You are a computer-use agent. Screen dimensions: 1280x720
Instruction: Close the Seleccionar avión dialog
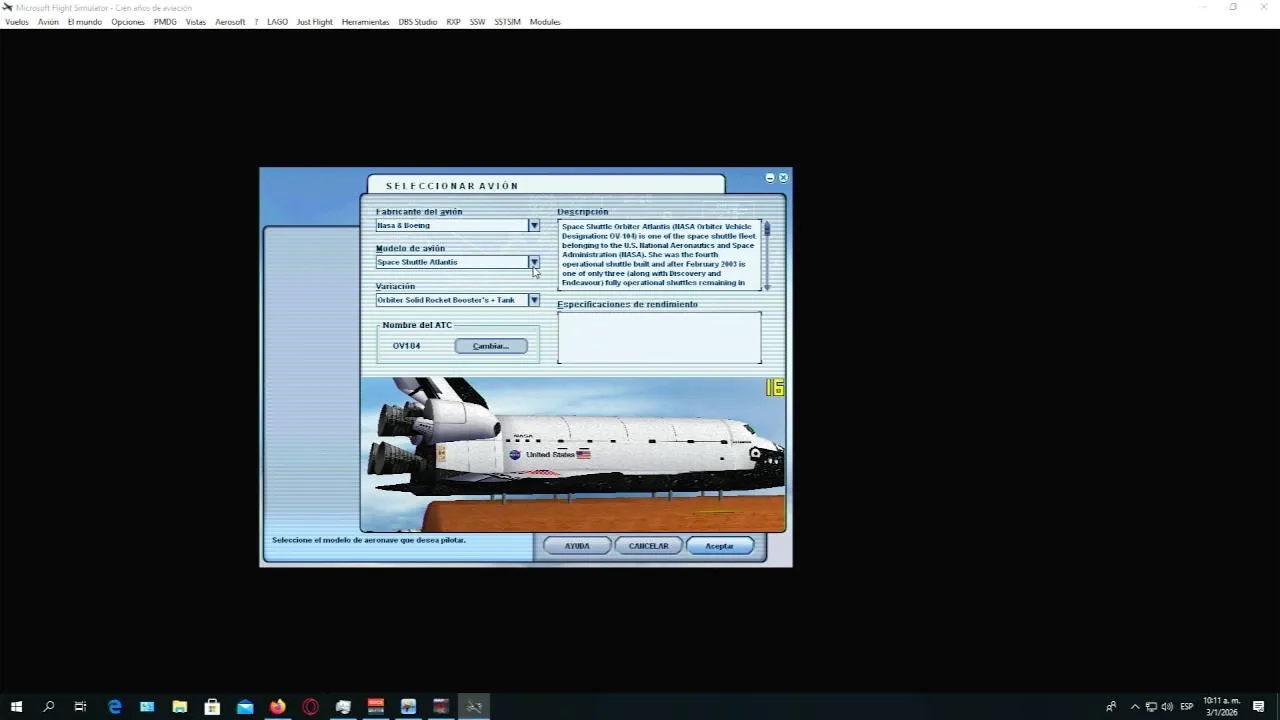coord(783,177)
